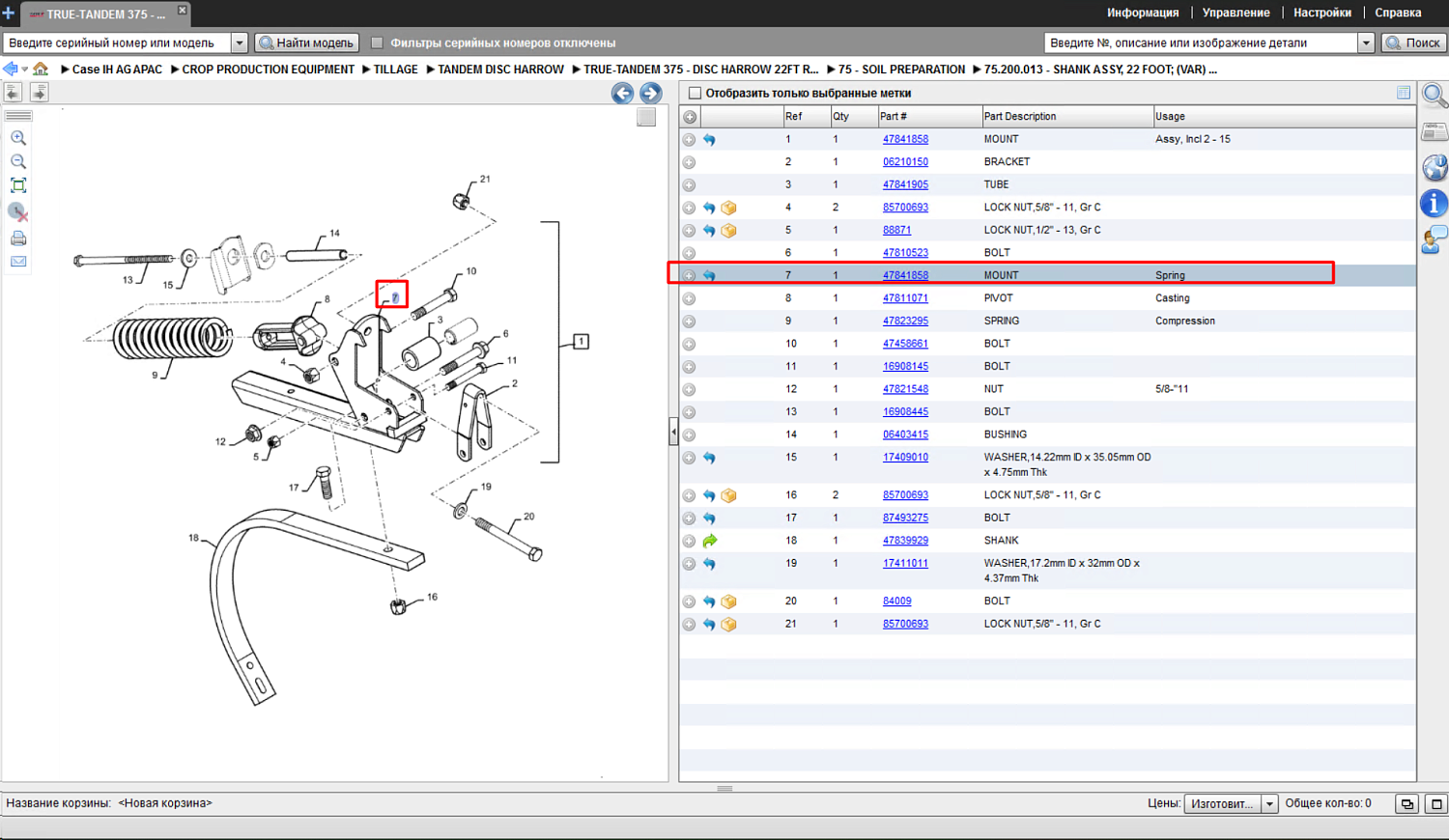Image resolution: width=1449 pixels, height=840 pixels.
Task: Expand the part search field dropdown
Action: tap(1366, 42)
